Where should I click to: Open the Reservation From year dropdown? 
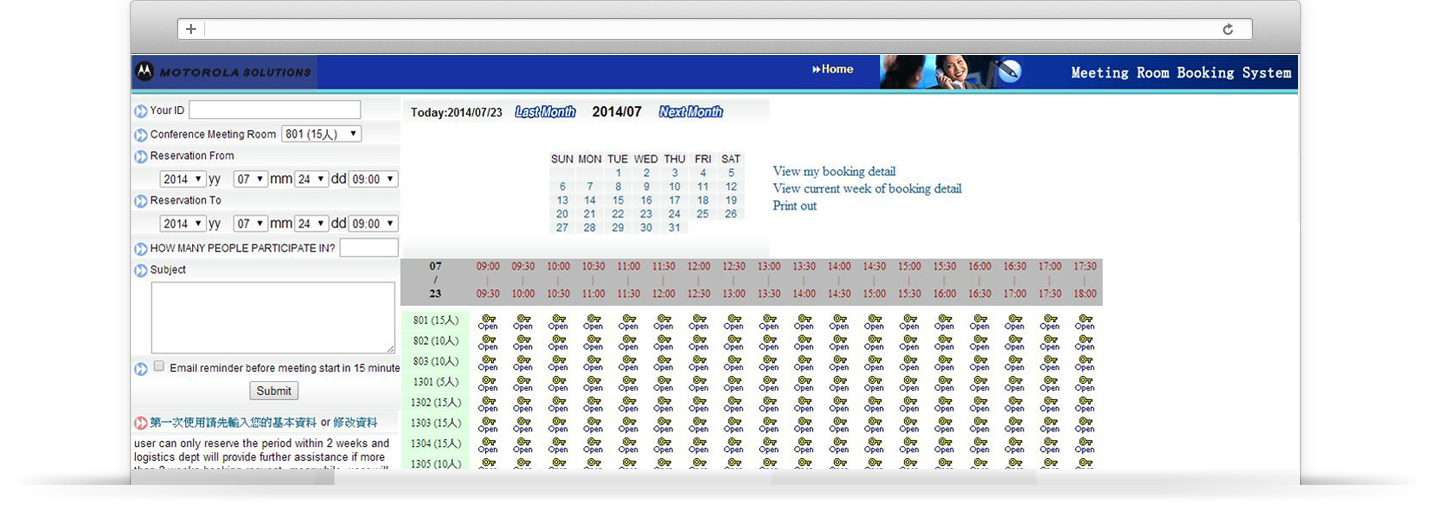pos(183,179)
